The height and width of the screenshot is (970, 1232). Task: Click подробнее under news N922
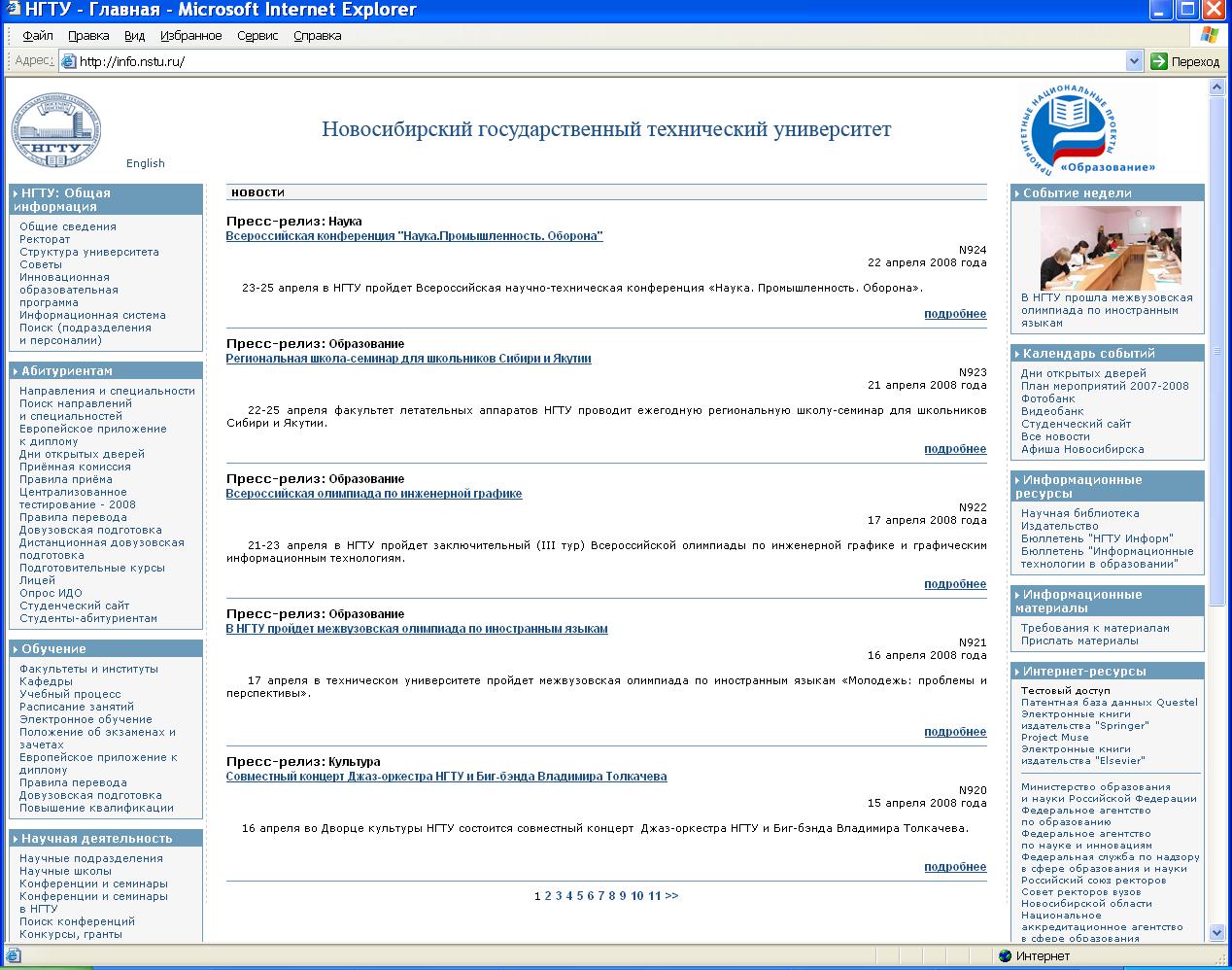point(955,584)
